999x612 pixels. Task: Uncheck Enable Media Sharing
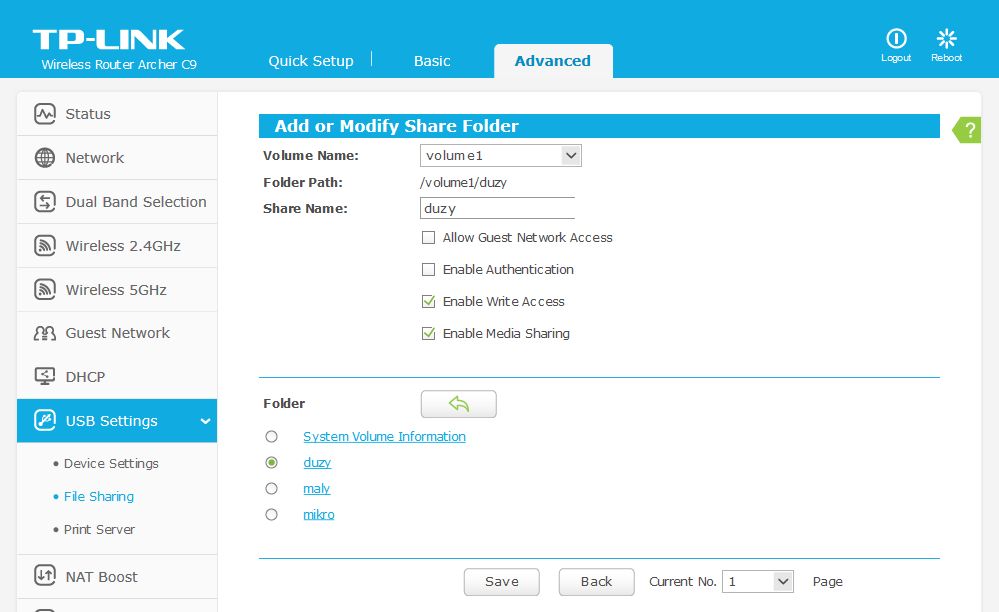[x=428, y=333]
